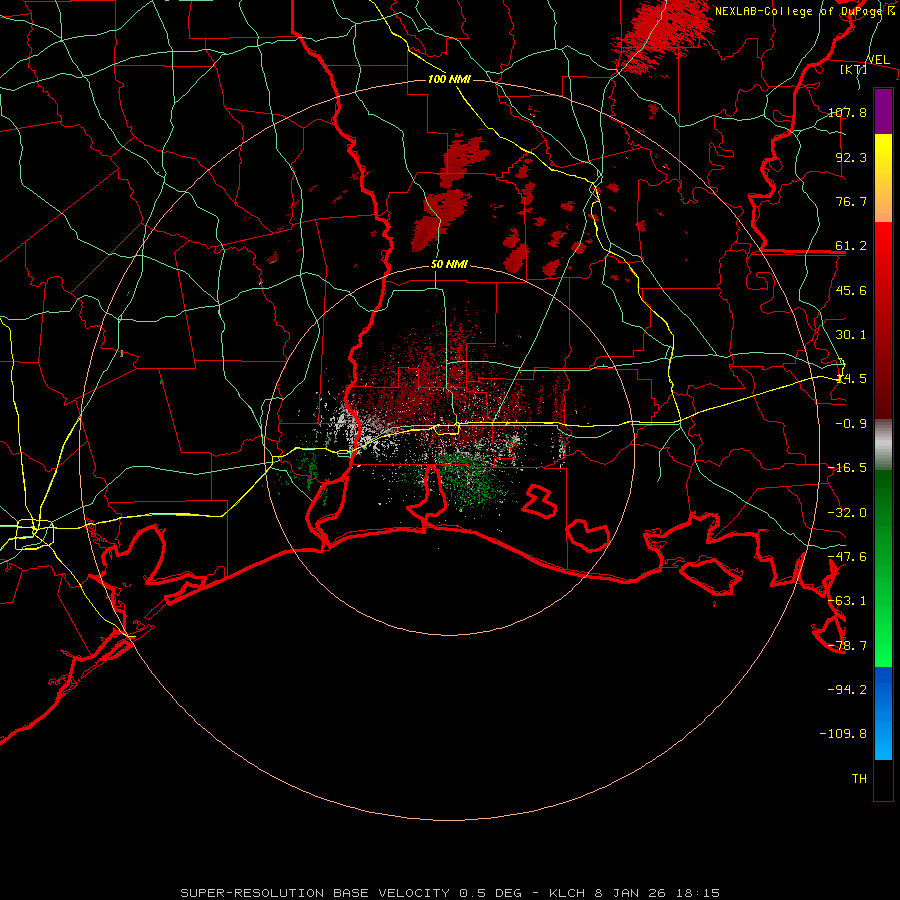900x900 pixels.
Task: Click the Super-Resolution Base Velocity caption
Action: [x=450, y=893]
